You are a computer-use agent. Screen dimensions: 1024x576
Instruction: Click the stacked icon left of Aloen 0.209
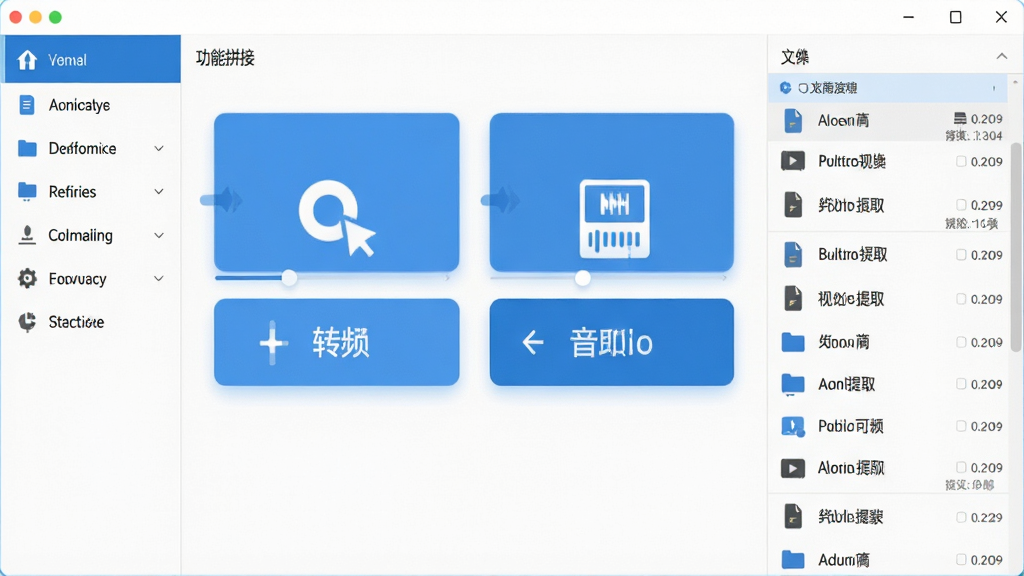pos(959,118)
